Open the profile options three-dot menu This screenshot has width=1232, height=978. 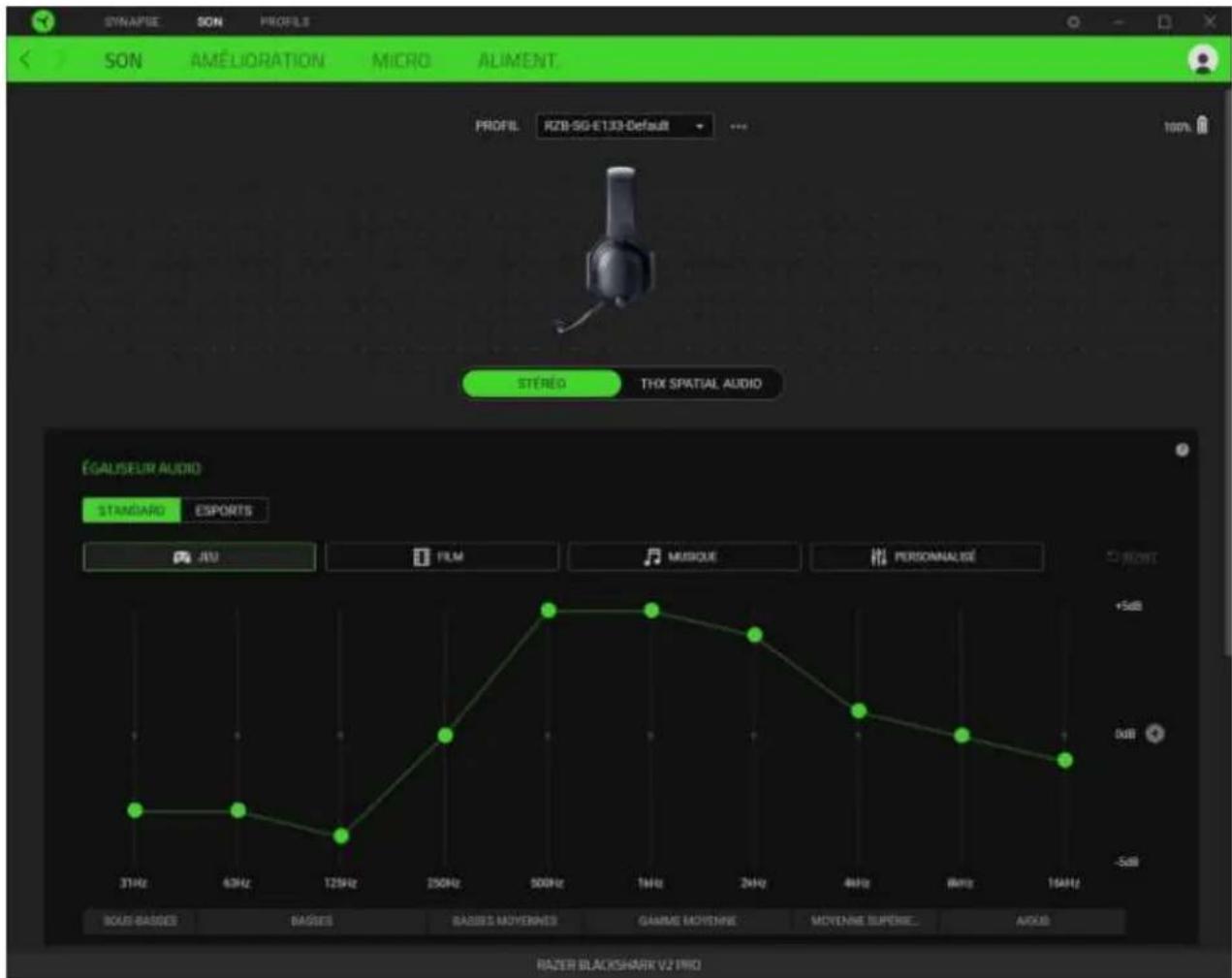pos(738,126)
